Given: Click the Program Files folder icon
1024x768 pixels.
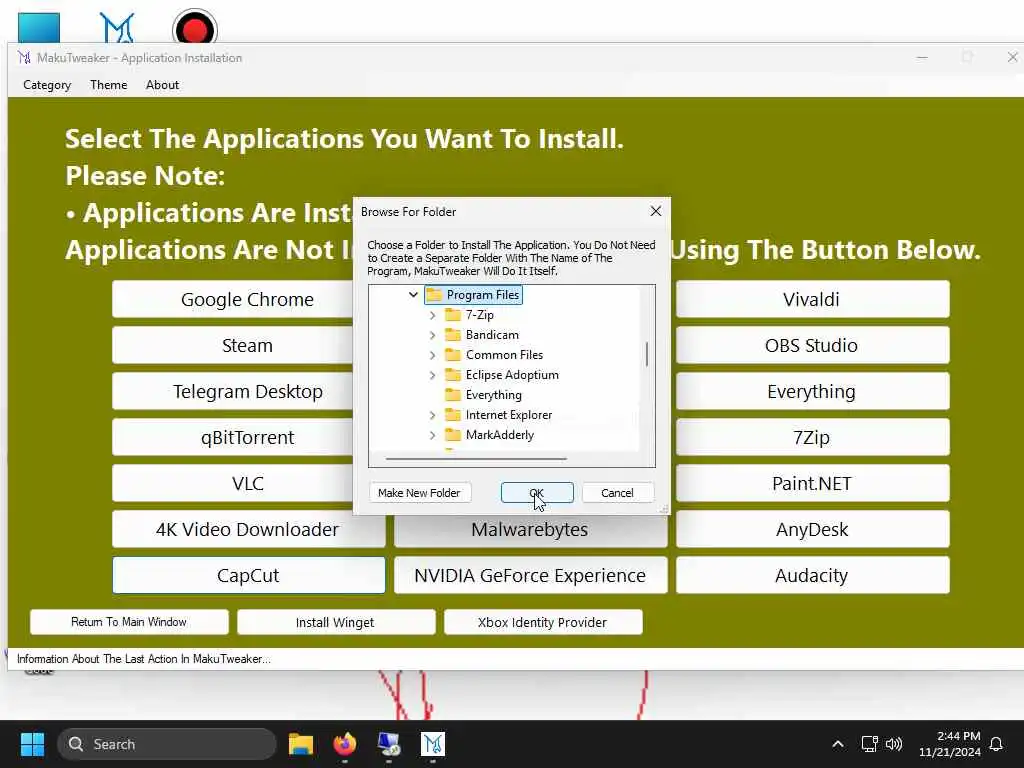Looking at the screenshot, I should 434,295.
